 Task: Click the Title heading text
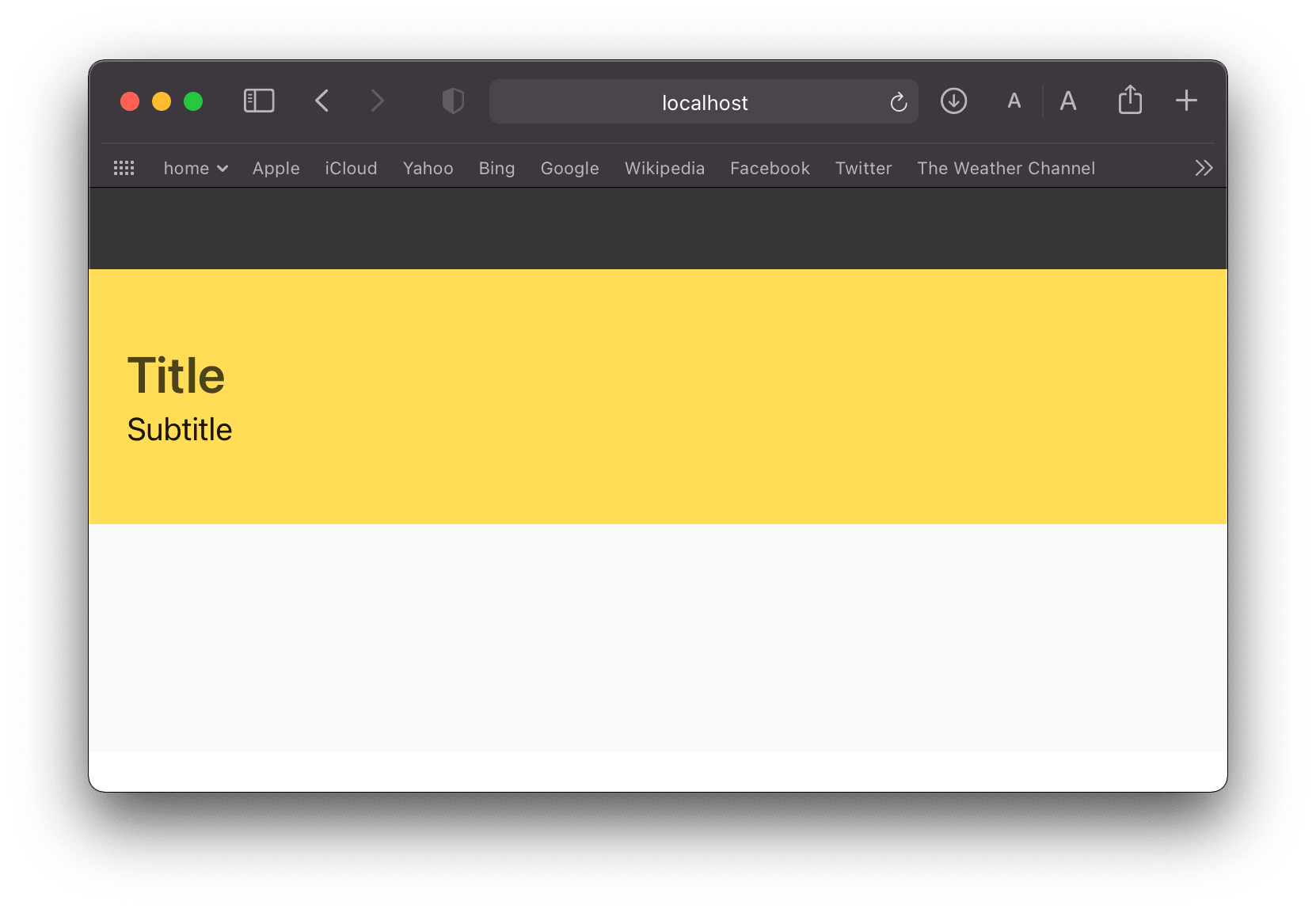(177, 375)
